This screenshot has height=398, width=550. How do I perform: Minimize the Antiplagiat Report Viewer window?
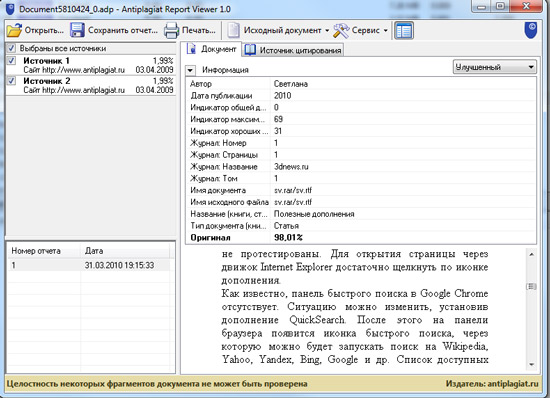(x=481, y=7)
